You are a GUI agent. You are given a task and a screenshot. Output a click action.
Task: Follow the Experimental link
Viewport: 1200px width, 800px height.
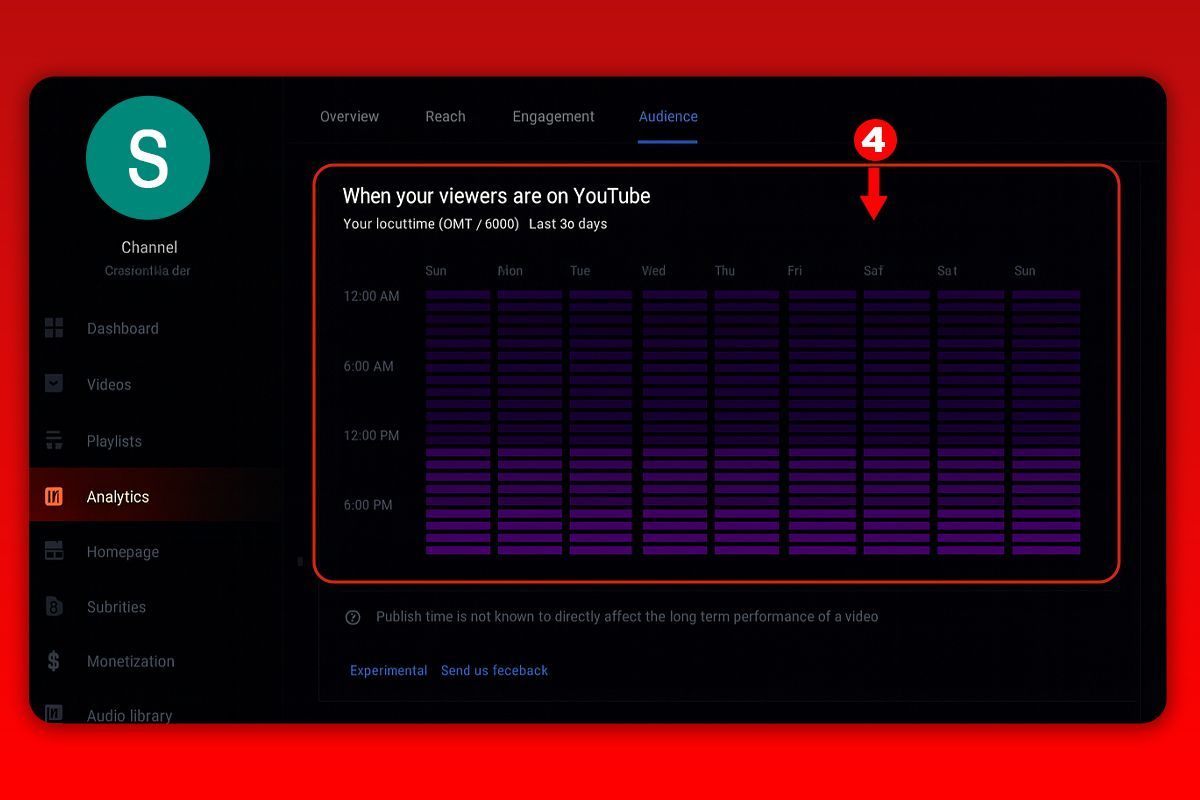[388, 671]
